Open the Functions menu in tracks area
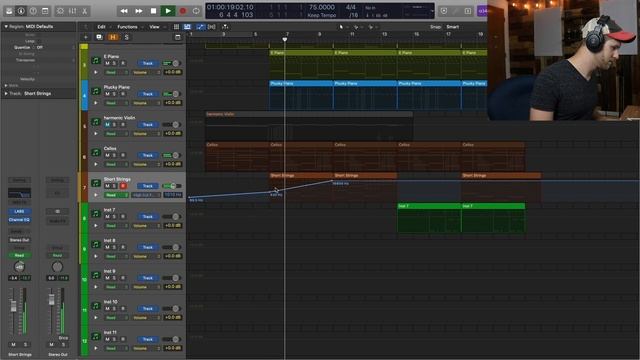Image resolution: width=640 pixels, height=360 pixels. coord(127,27)
